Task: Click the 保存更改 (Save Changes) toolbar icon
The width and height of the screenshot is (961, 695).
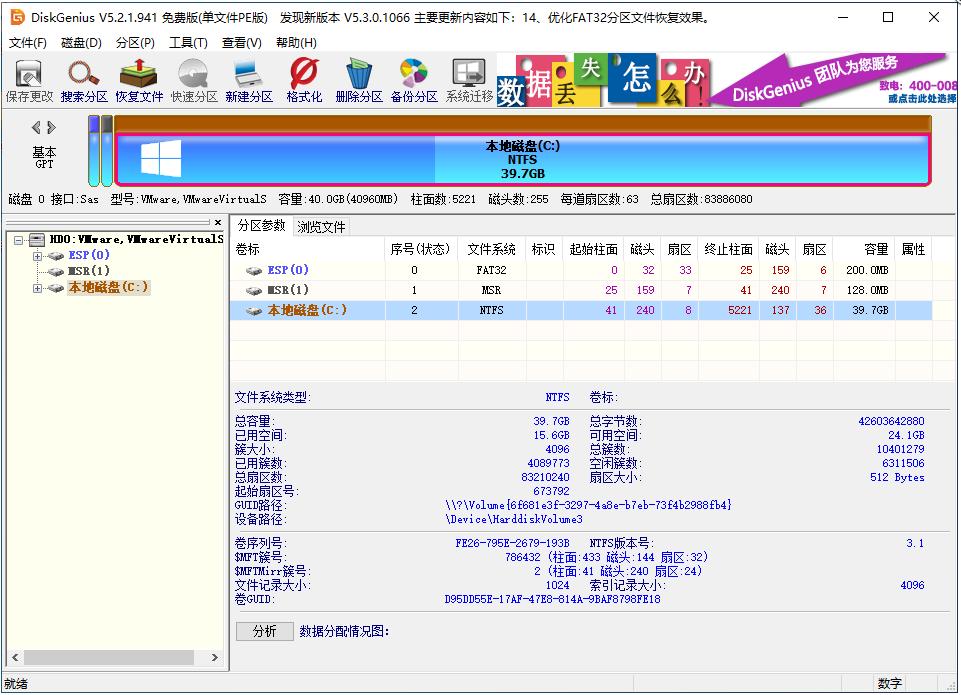Action: click(29, 79)
